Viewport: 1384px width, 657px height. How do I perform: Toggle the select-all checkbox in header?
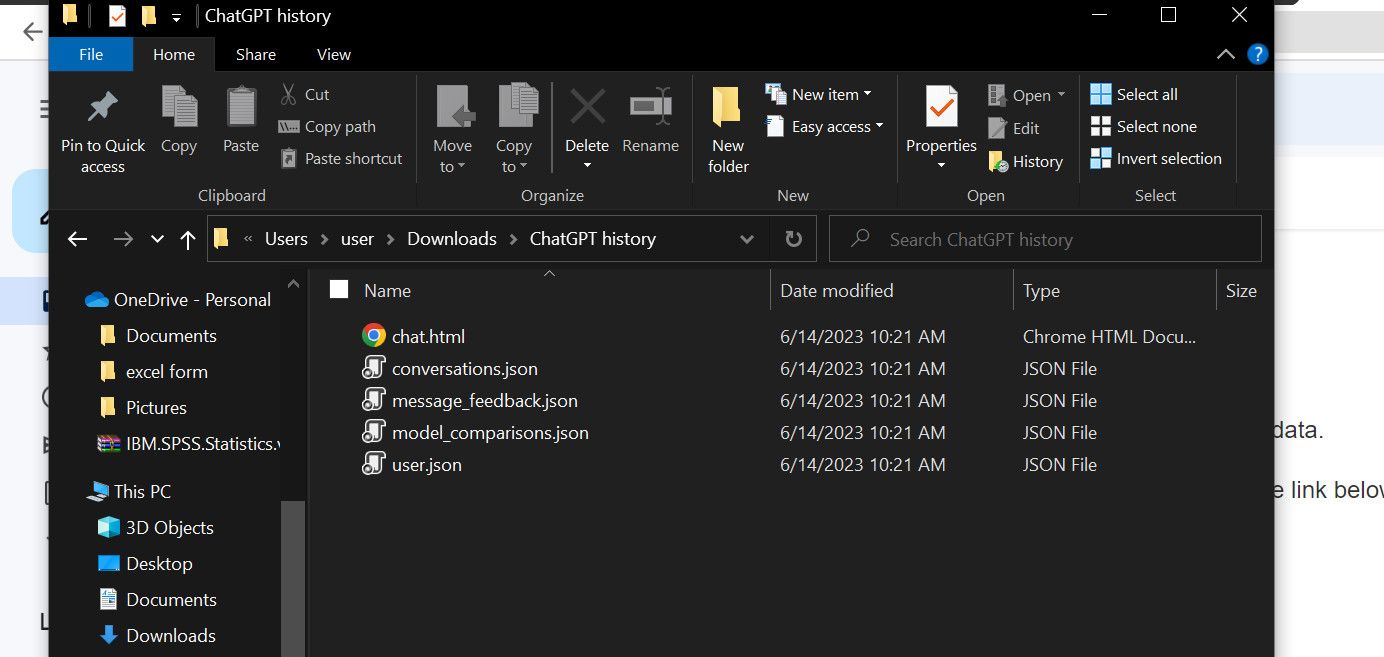click(339, 290)
